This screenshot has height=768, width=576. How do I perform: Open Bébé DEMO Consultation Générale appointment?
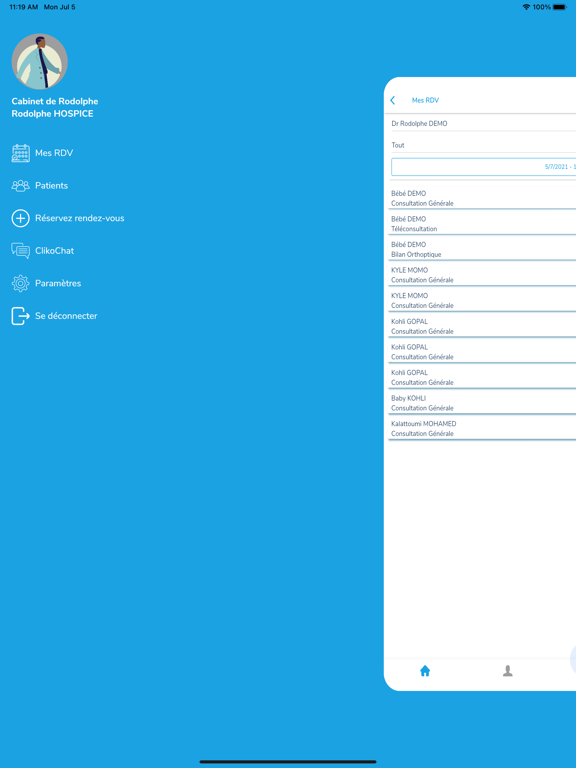tap(482, 198)
